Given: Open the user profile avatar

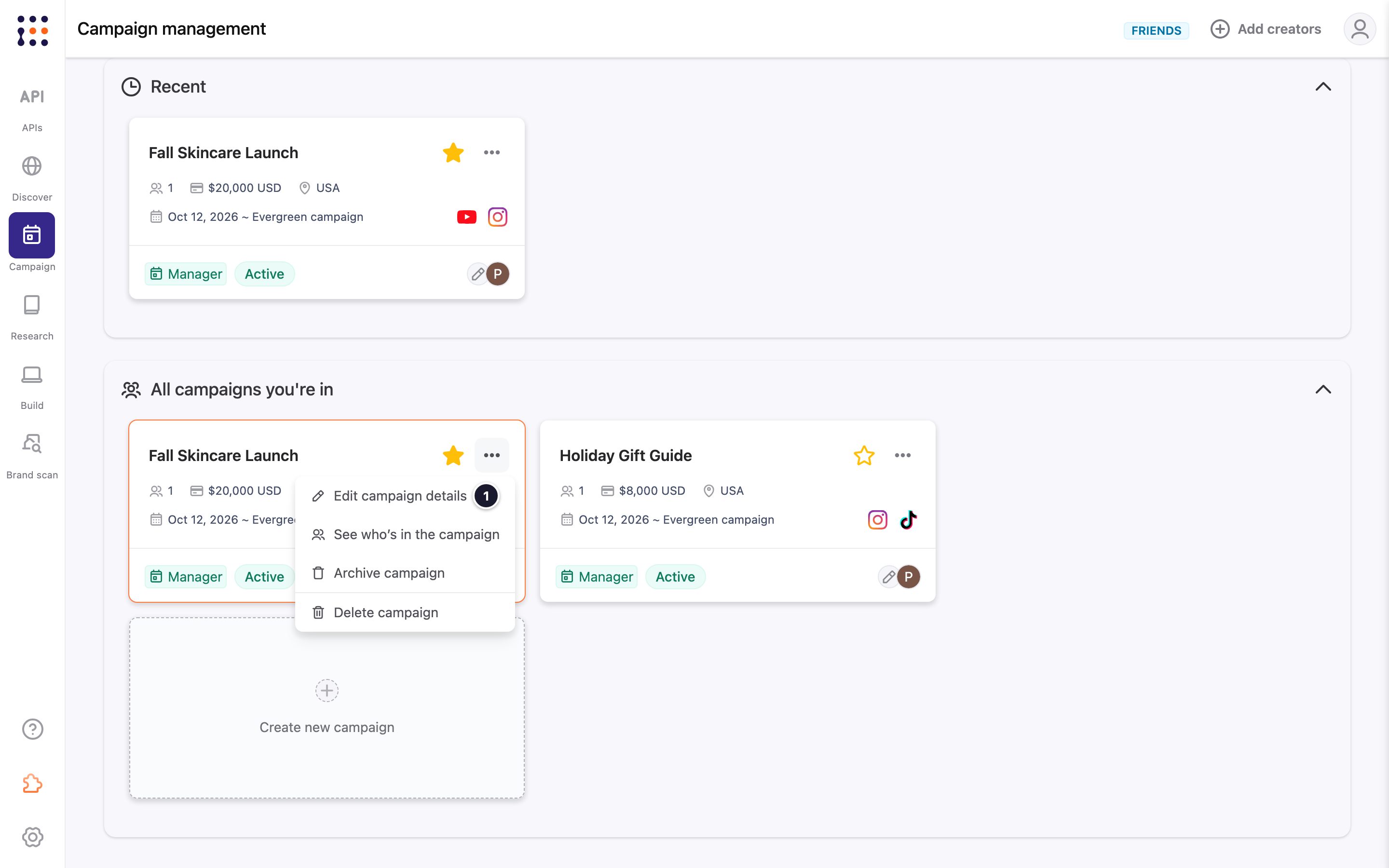Looking at the screenshot, I should pyautogui.click(x=1359, y=29).
